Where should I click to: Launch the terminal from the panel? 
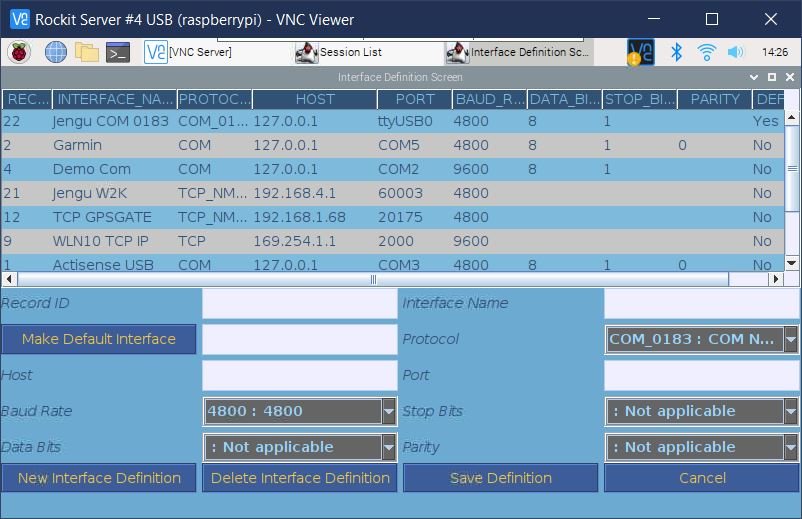point(118,52)
